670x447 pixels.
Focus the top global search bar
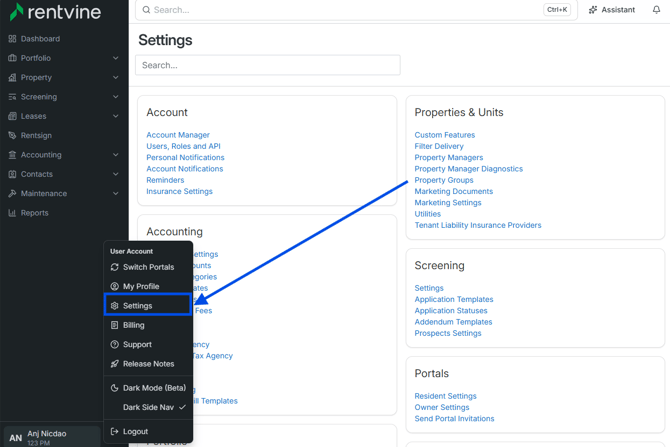pyautogui.click(x=356, y=10)
